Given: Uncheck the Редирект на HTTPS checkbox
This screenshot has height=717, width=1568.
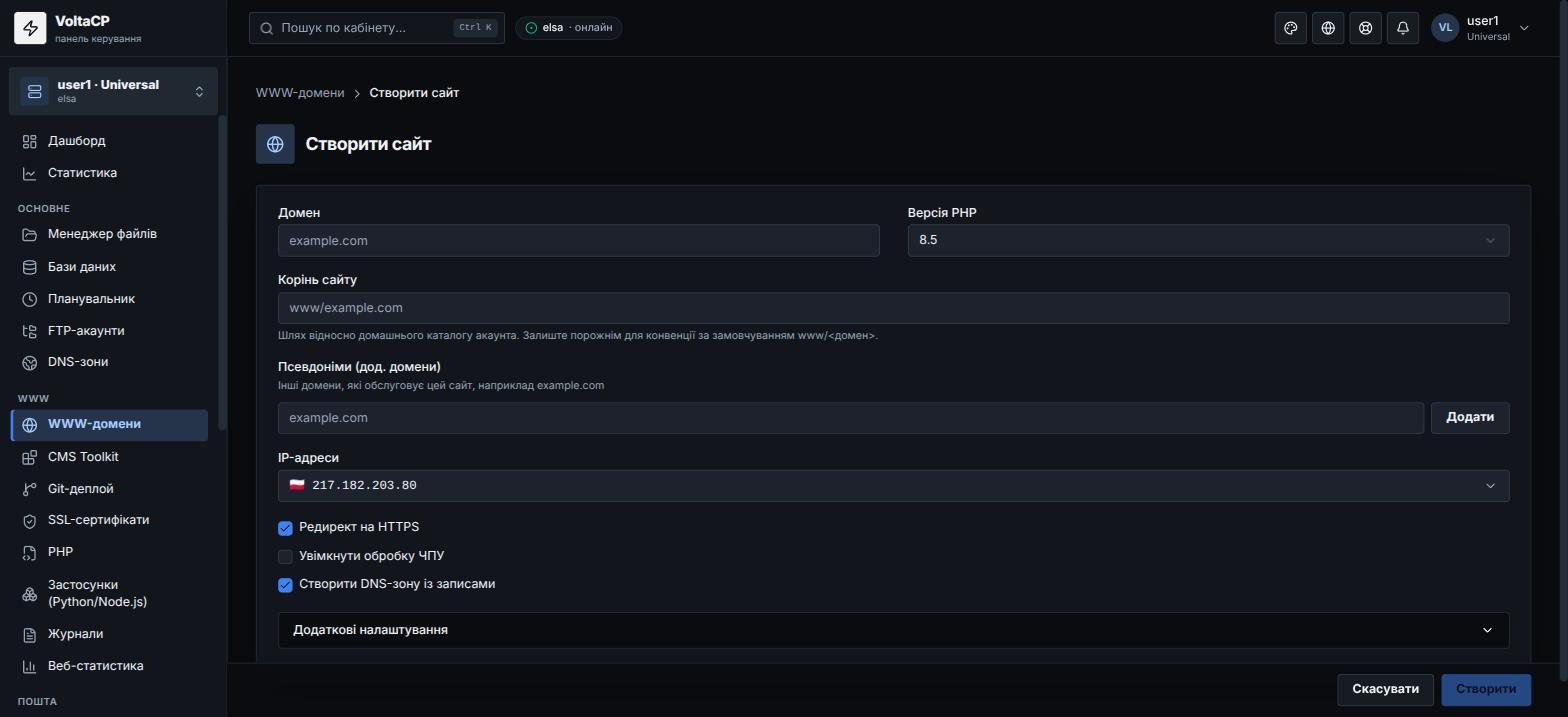Looking at the screenshot, I should click(285, 528).
